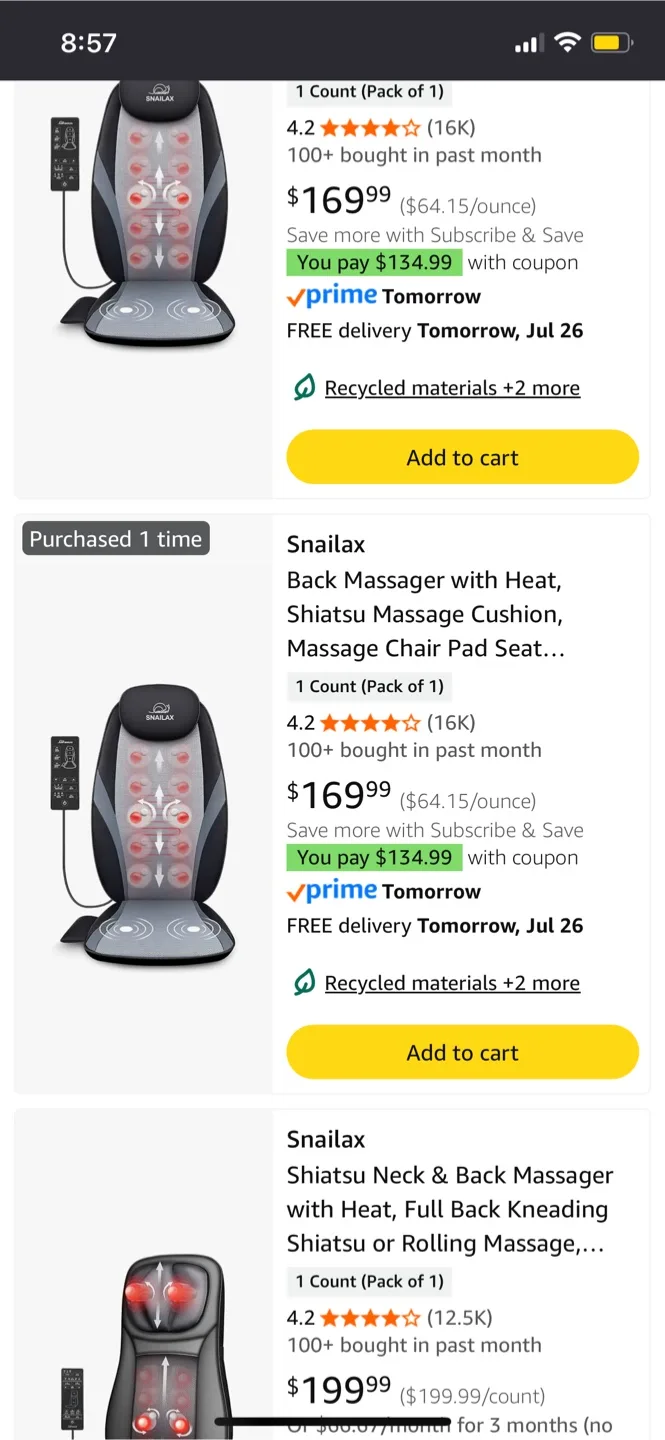Screen dimensions: 665x1440
Task: Click the Purchased 1 time badge
Action: tap(115, 538)
